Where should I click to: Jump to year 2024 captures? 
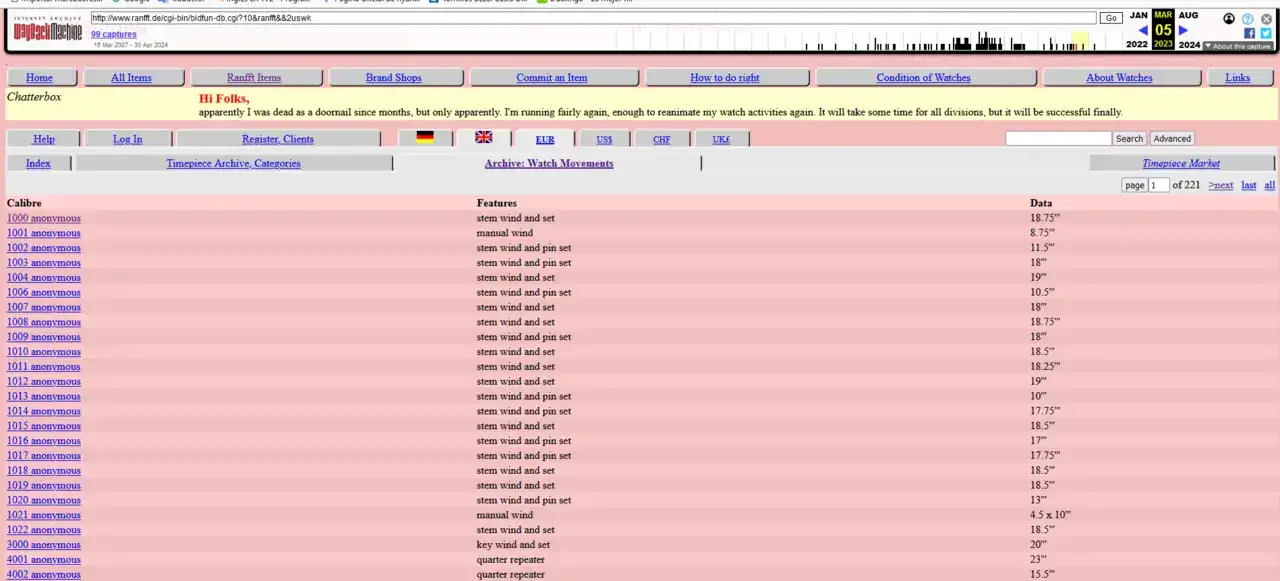tap(1189, 44)
